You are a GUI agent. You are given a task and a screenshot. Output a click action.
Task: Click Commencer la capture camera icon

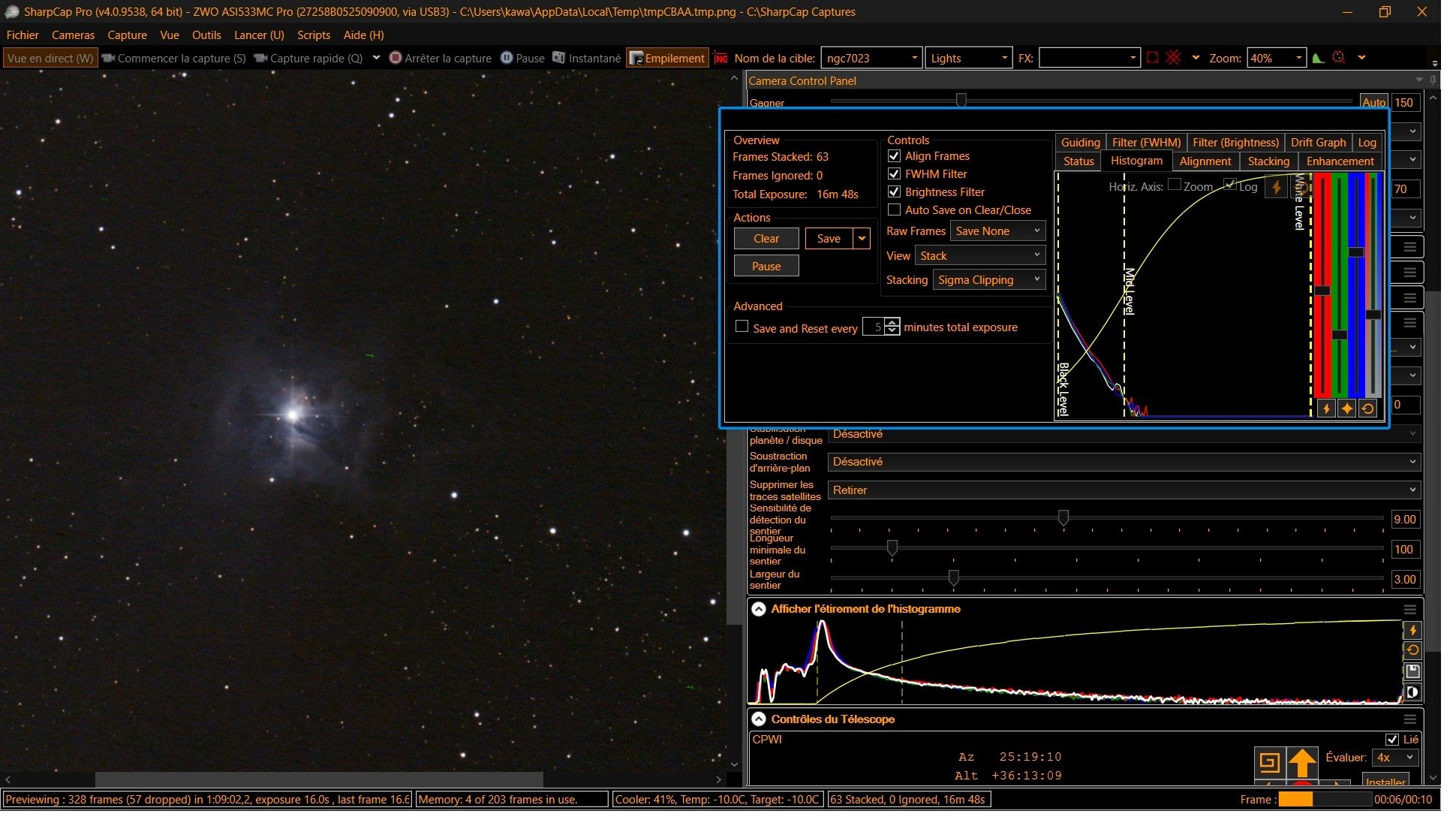click(108, 58)
